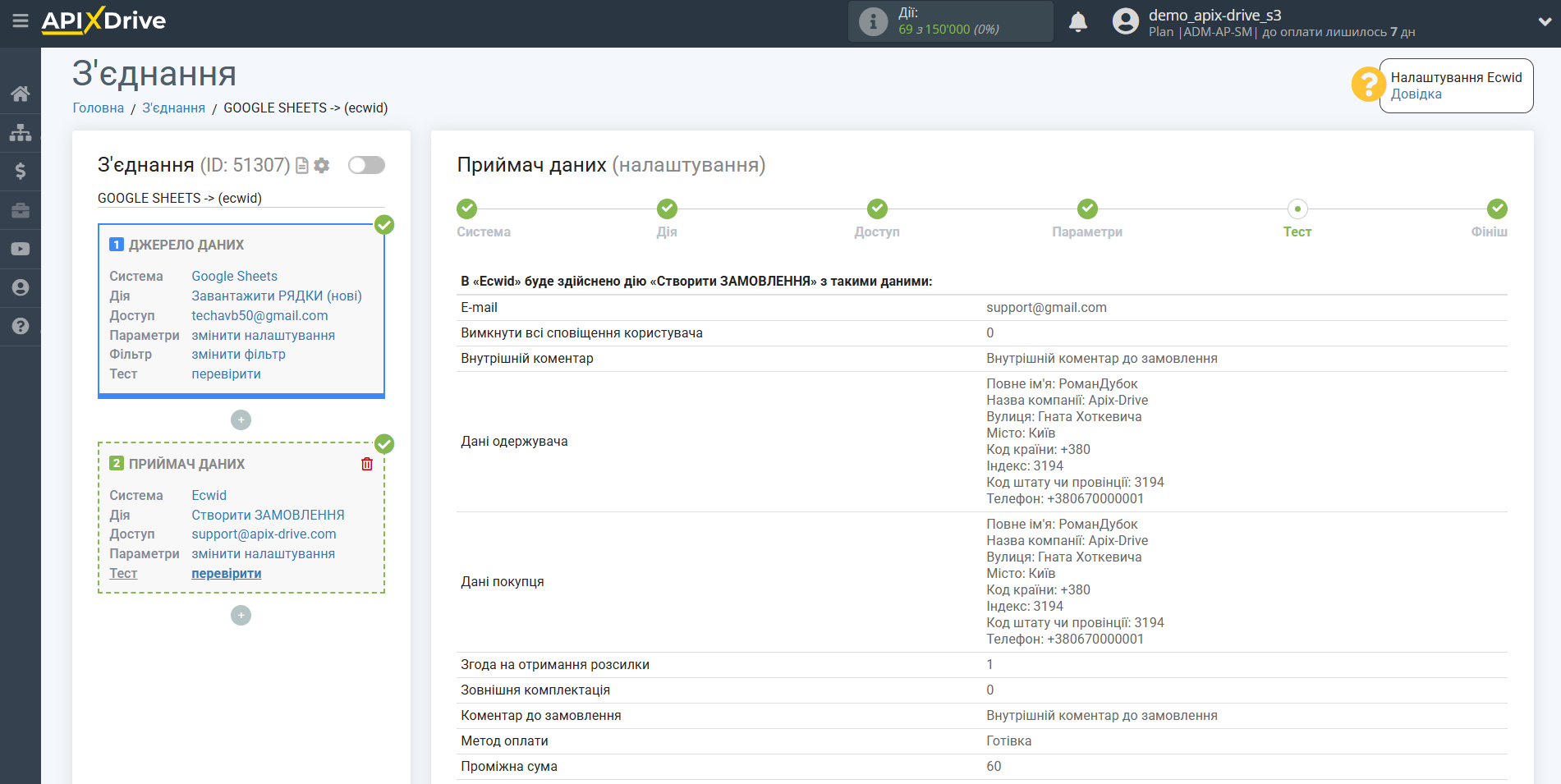
Task: Open Створити ЗАМОВЛЕННЯ action link
Action: click(268, 516)
